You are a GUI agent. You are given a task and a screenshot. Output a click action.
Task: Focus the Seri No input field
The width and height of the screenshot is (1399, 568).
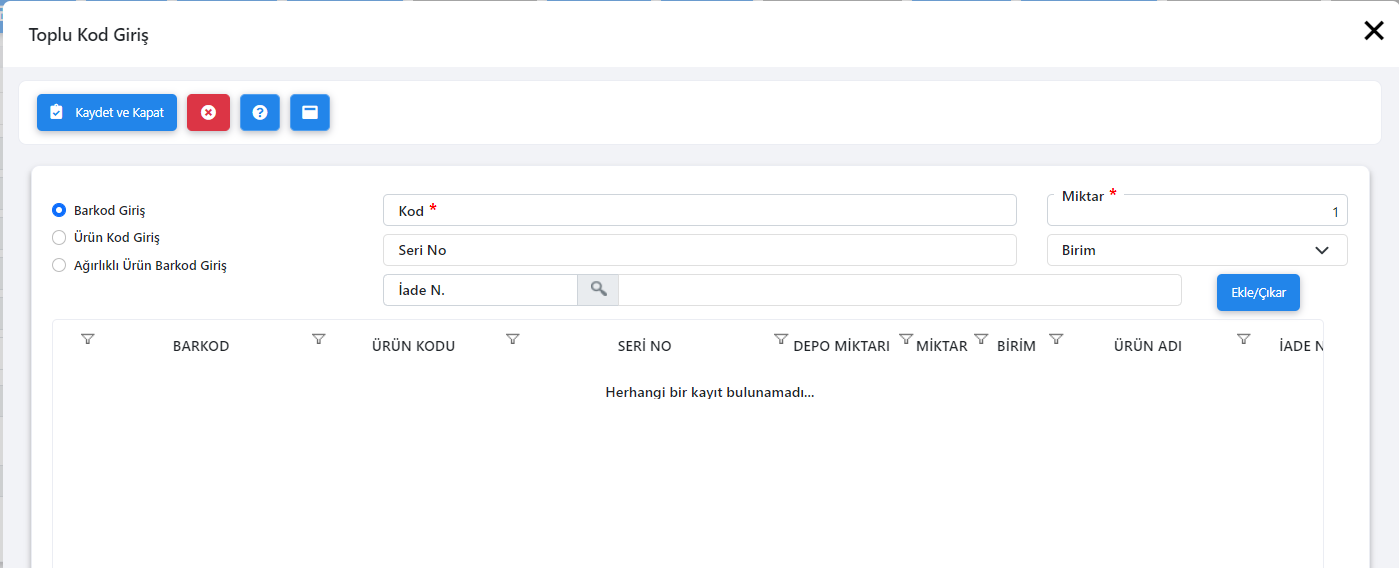(x=700, y=250)
